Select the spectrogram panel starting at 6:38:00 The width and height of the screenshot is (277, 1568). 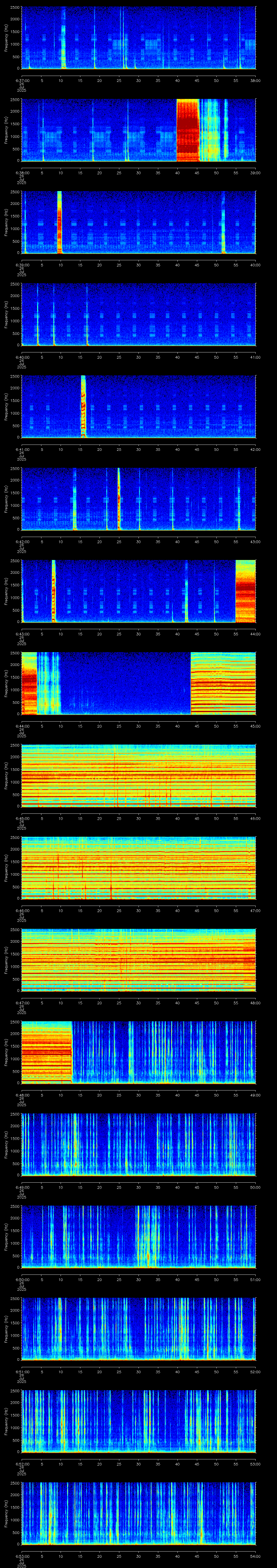[139, 130]
